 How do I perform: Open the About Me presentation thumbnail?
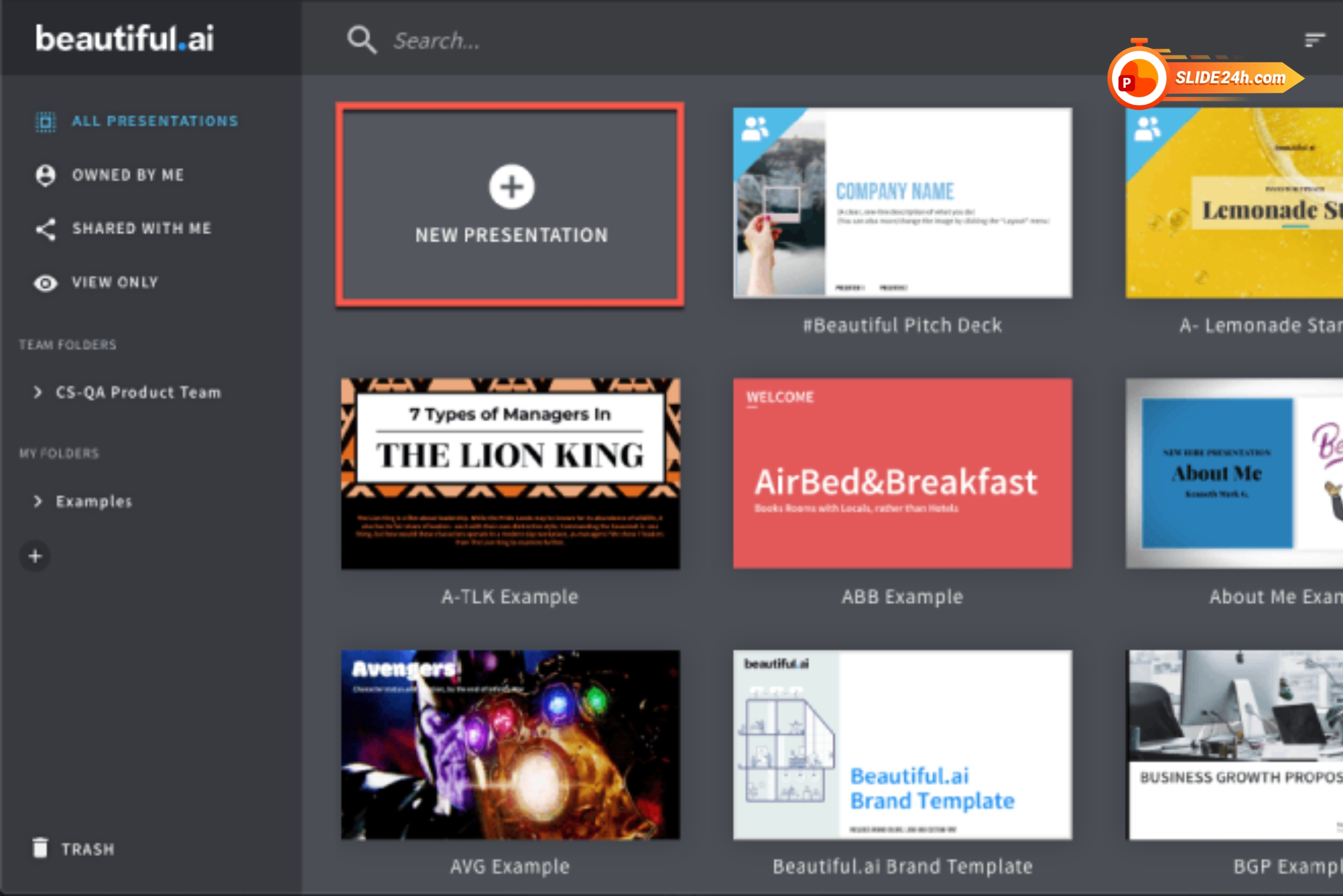coord(1234,473)
